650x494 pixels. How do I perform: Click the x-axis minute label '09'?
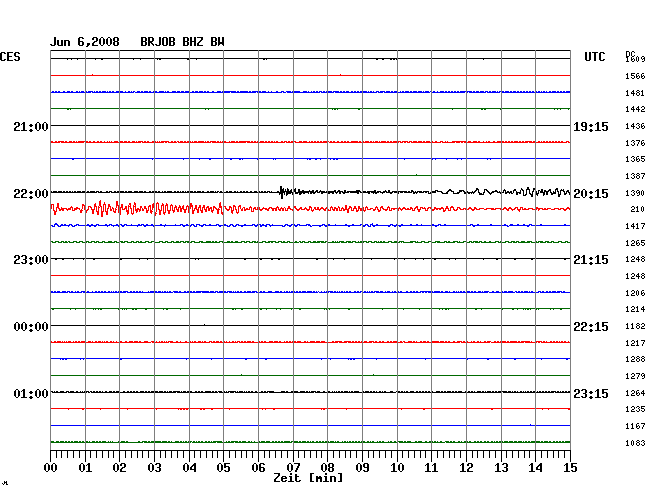362,467
